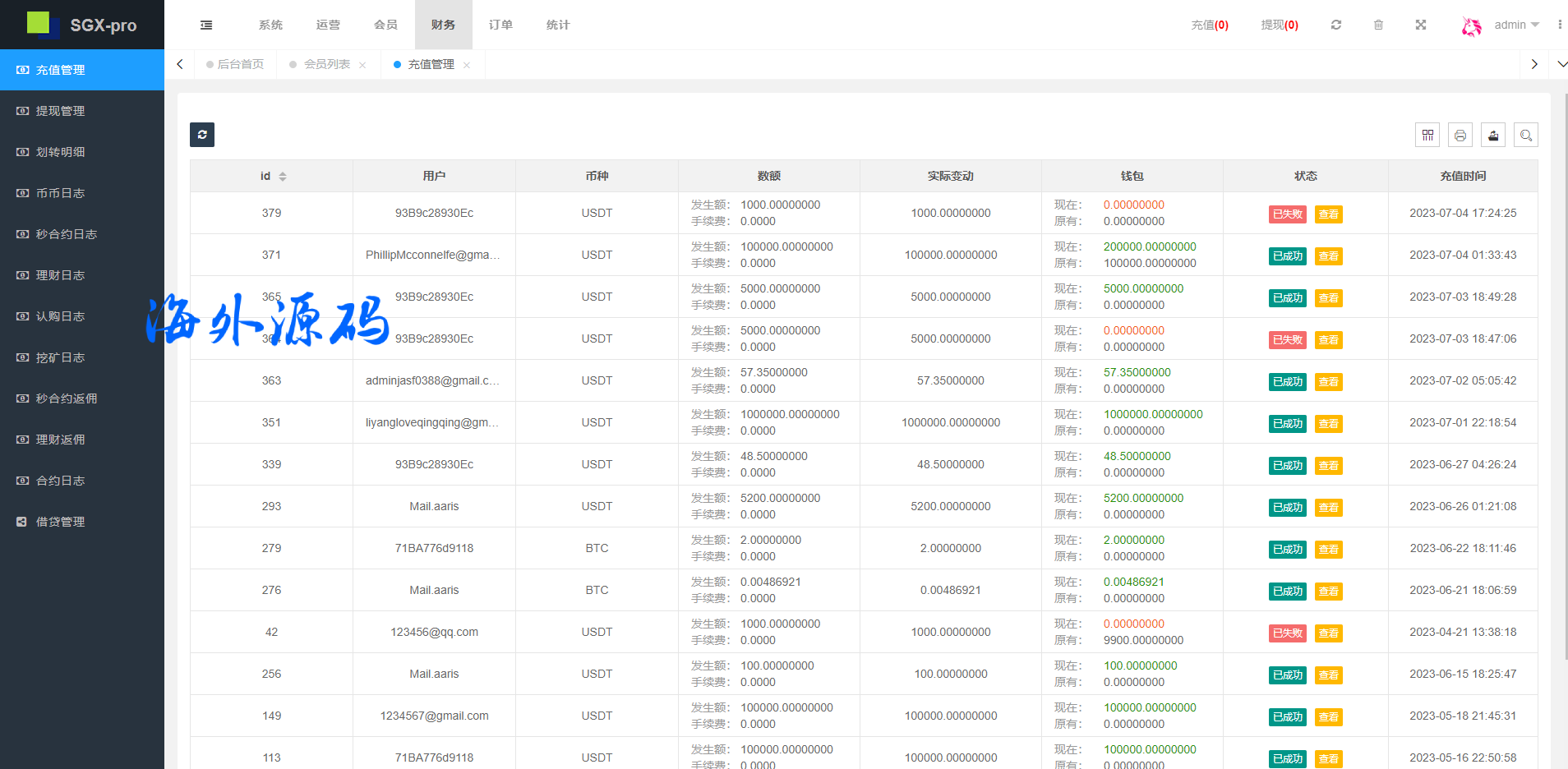Close the 会员列表 tab

pos(362,65)
